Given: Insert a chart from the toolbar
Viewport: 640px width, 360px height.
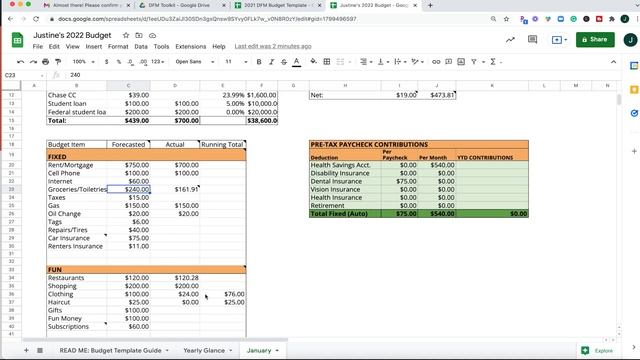Looking at the screenshot, I should (x=461, y=62).
